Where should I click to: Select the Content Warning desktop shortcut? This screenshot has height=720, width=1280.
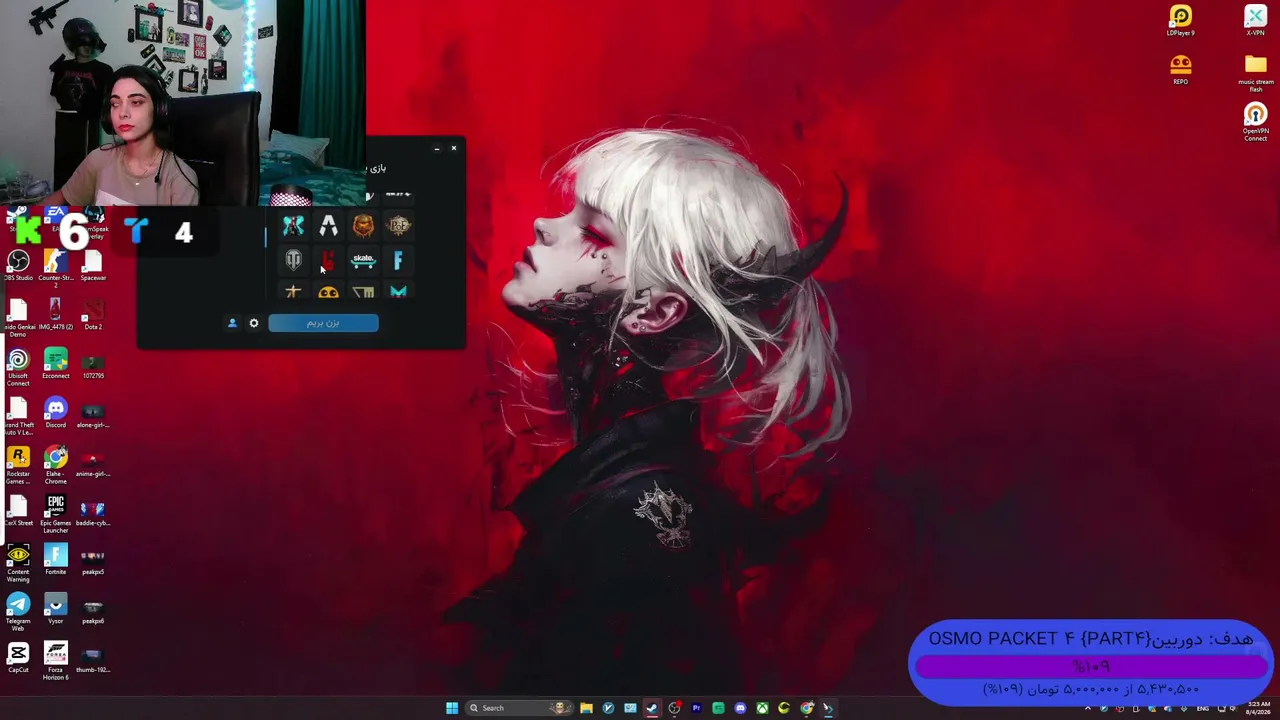pyautogui.click(x=18, y=564)
